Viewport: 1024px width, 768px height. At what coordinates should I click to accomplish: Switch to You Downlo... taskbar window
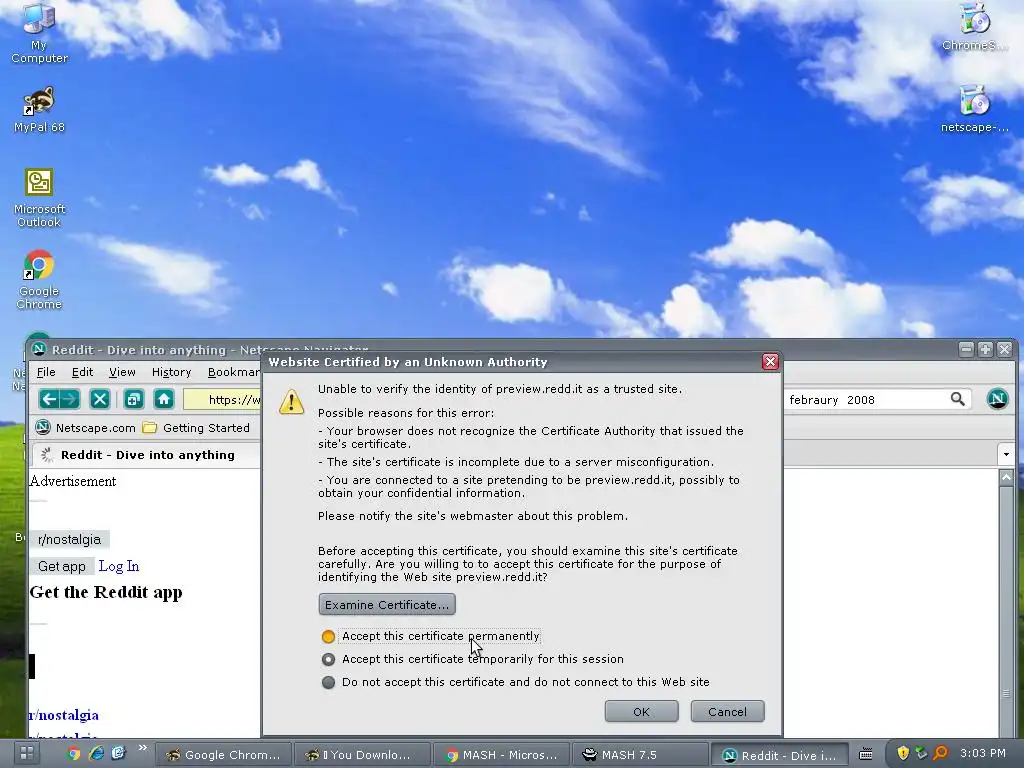362,754
